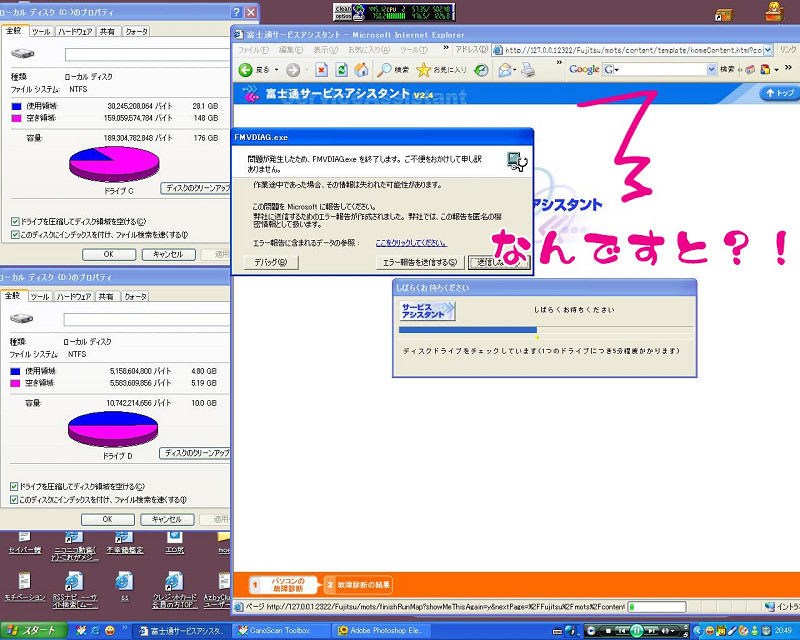The image size is (800, 640).
Task: Open お気に入り(A) menu in IE
Action: [369, 50]
